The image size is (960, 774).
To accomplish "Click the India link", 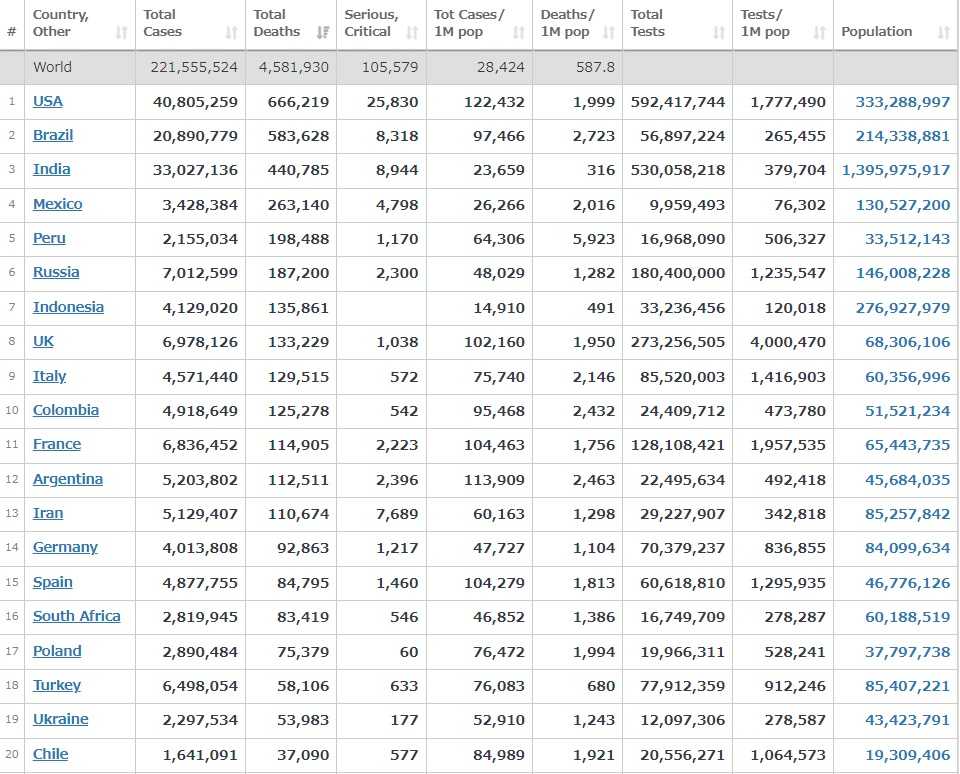I will [51, 169].
